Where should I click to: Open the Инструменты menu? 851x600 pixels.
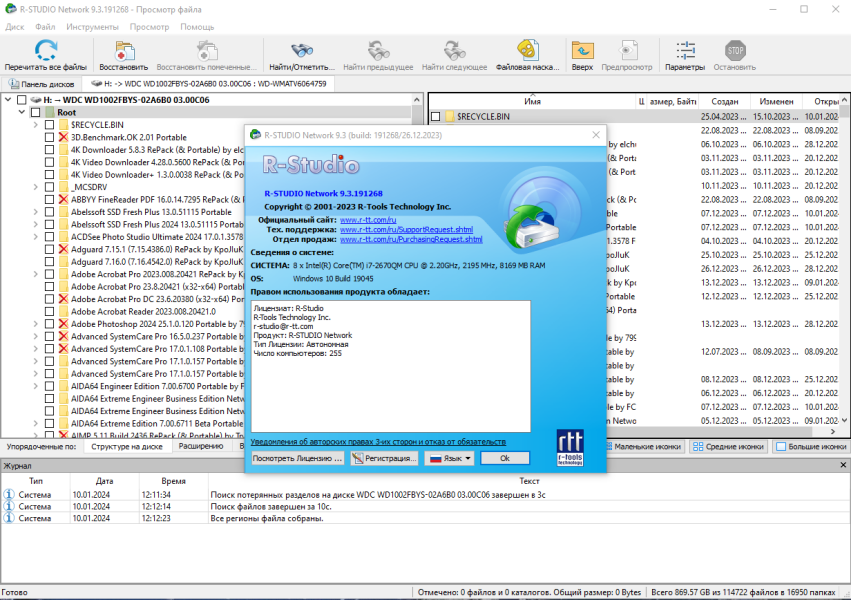92,27
